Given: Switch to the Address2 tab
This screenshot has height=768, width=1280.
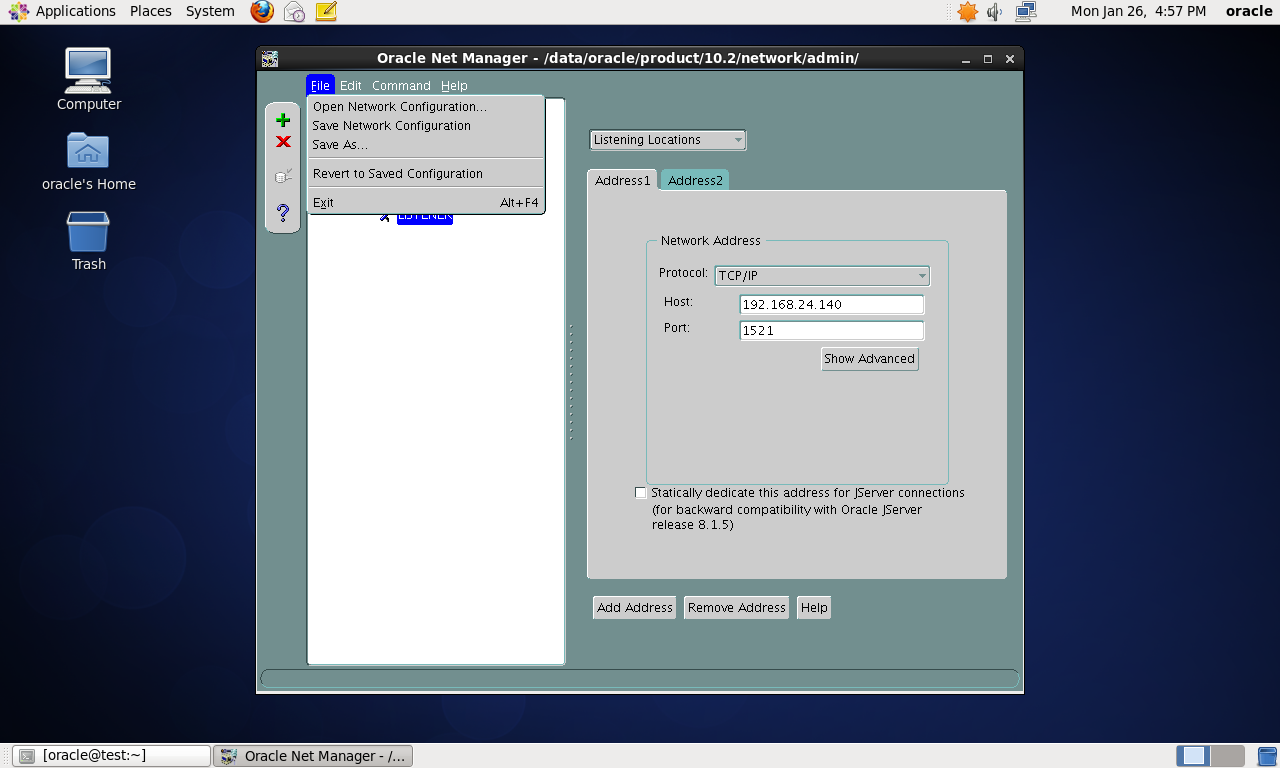Looking at the screenshot, I should coord(695,180).
